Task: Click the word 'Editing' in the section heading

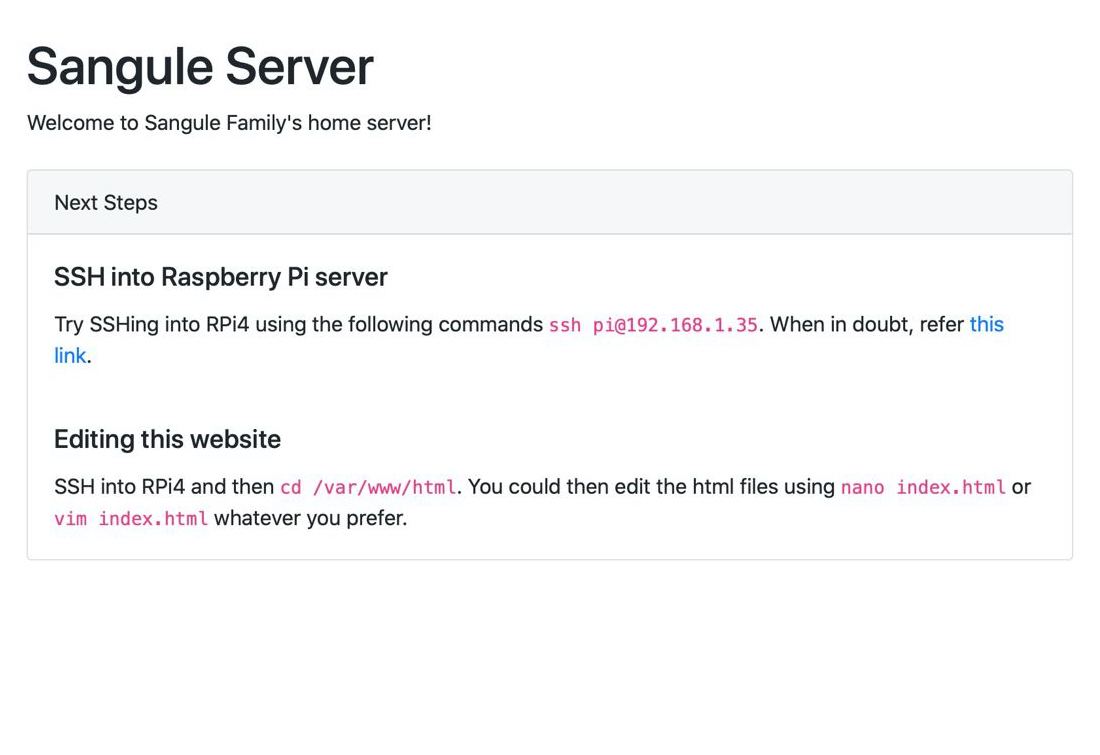Action: coord(94,440)
